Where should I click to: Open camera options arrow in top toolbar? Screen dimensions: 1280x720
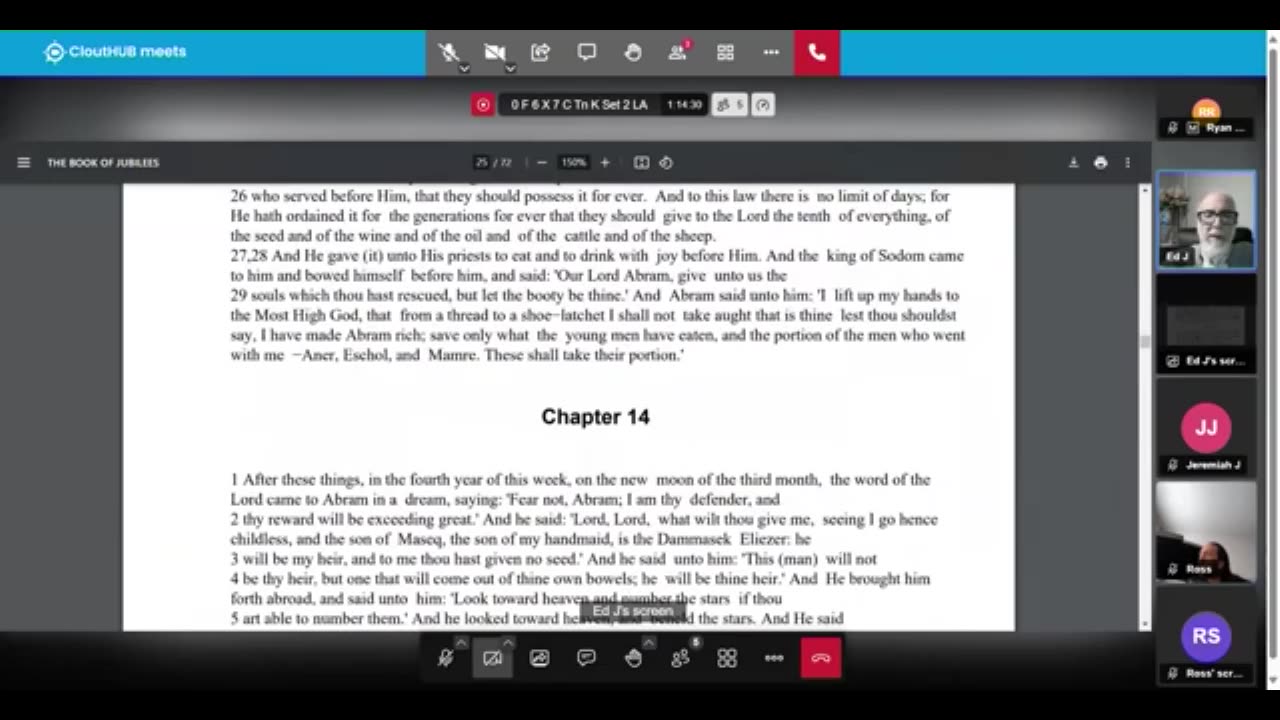pos(510,69)
